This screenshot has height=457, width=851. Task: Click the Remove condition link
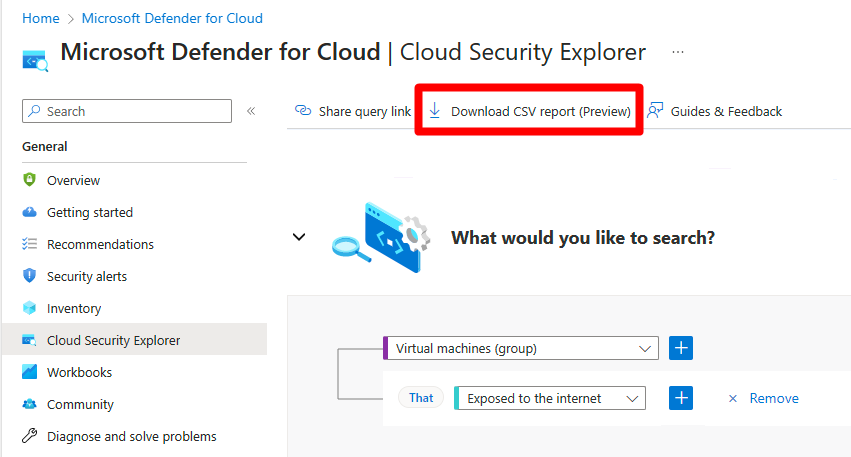(773, 398)
